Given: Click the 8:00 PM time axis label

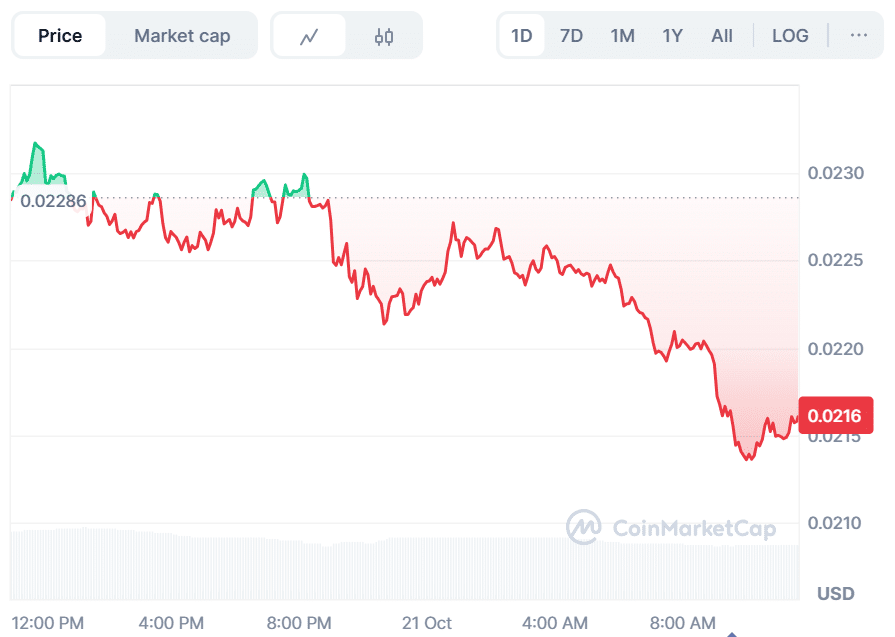Looking at the screenshot, I should [x=300, y=623].
